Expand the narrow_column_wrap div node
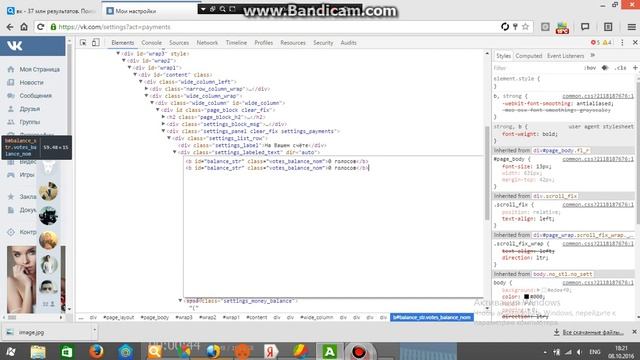The height and width of the screenshot is (360, 640). (x=147, y=89)
